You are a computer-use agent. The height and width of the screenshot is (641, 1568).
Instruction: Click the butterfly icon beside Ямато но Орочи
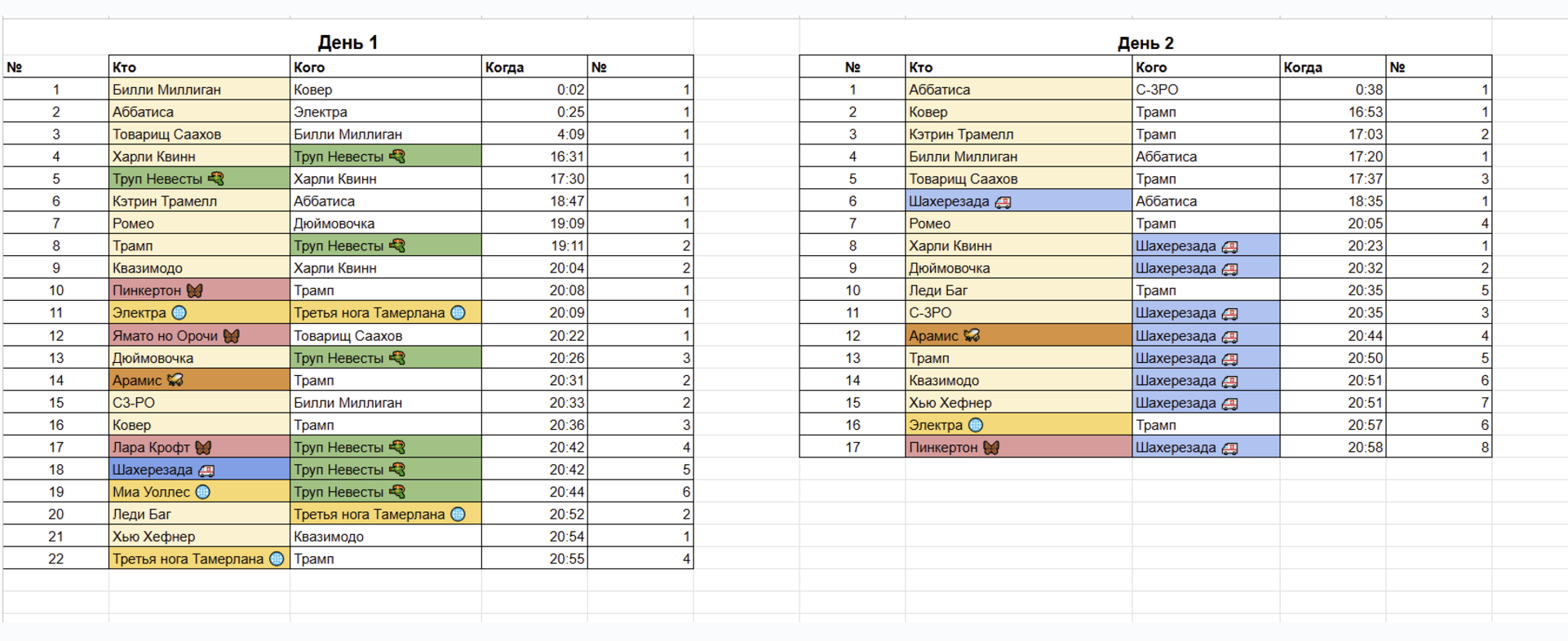click(x=232, y=336)
